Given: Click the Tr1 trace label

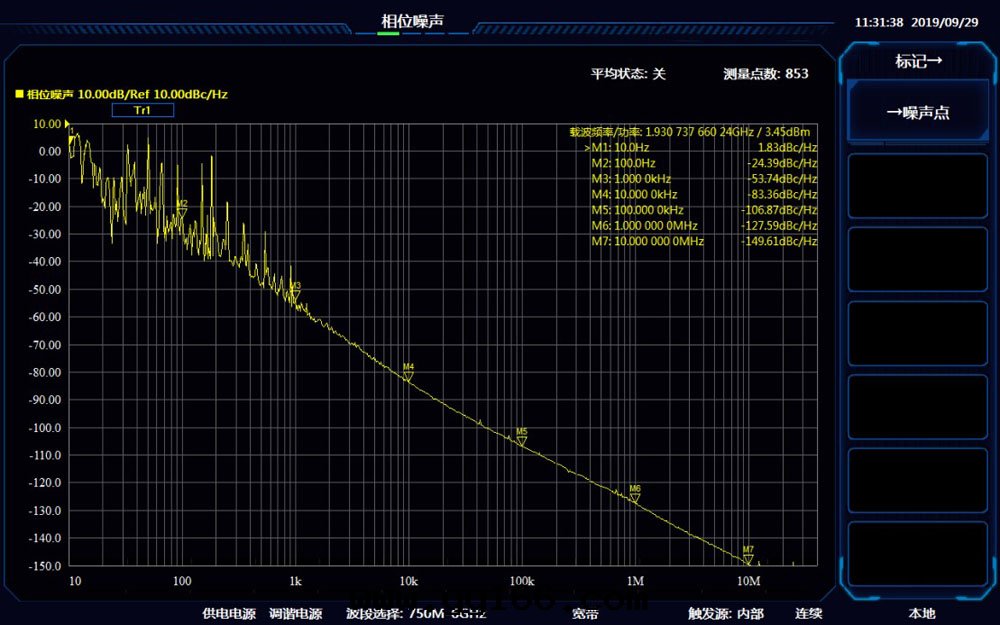Looking at the screenshot, I should coord(143,110).
